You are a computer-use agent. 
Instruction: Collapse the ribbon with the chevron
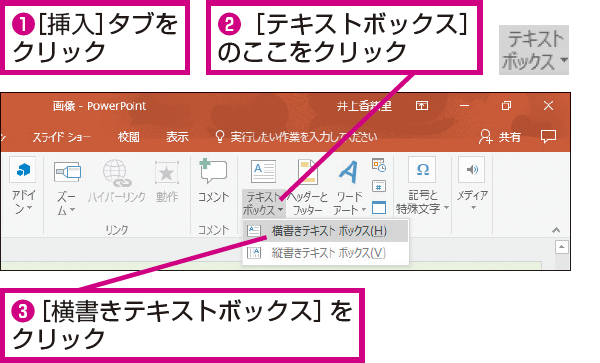[556, 230]
